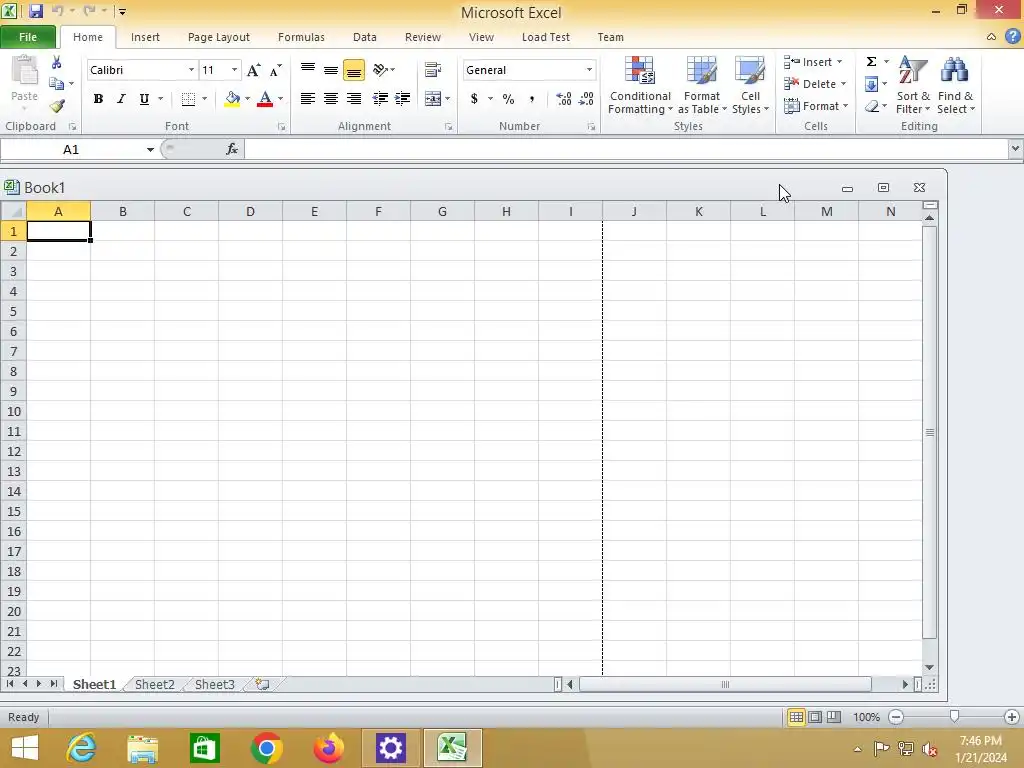Expand the font name Calibri dropdown
The width and height of the screenshot is (1024, 768).
click(191, 70)
